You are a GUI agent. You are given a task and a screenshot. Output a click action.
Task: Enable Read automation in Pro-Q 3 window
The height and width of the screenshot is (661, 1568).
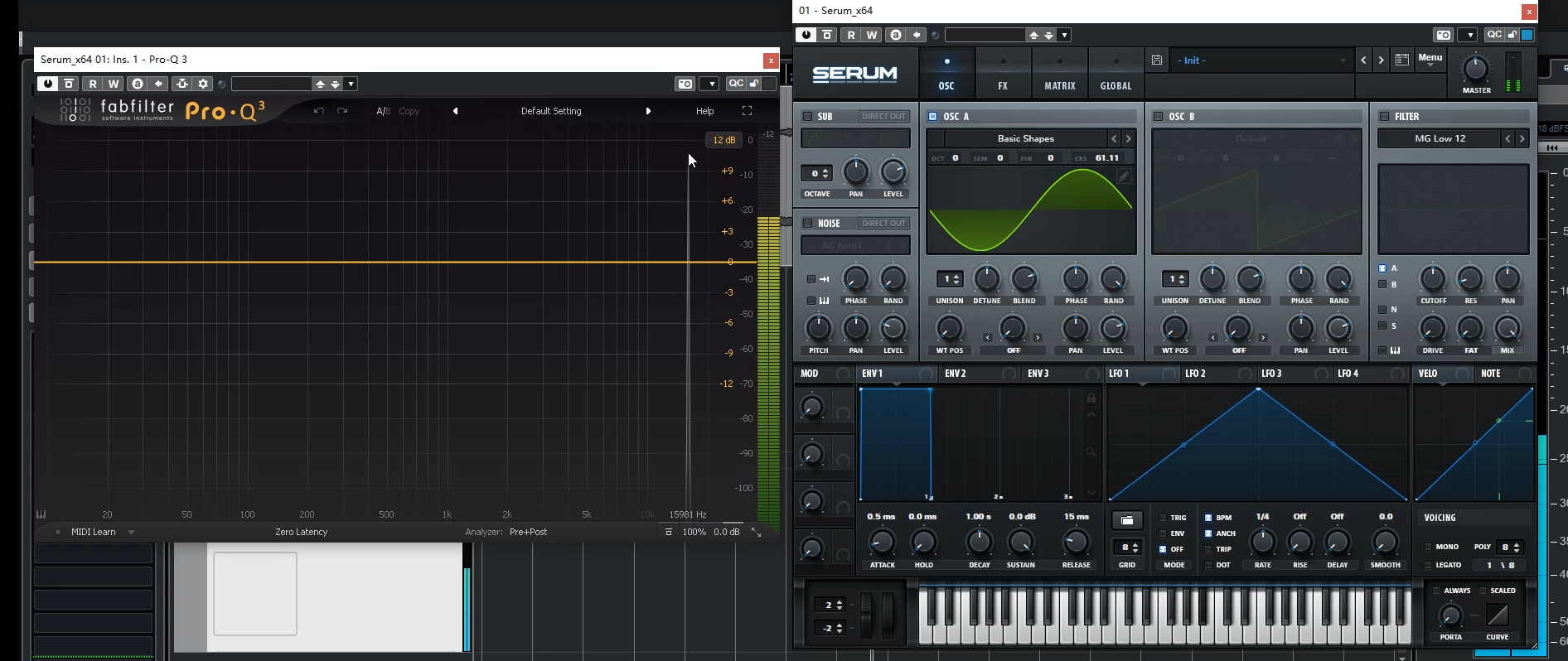pos(93,84)
